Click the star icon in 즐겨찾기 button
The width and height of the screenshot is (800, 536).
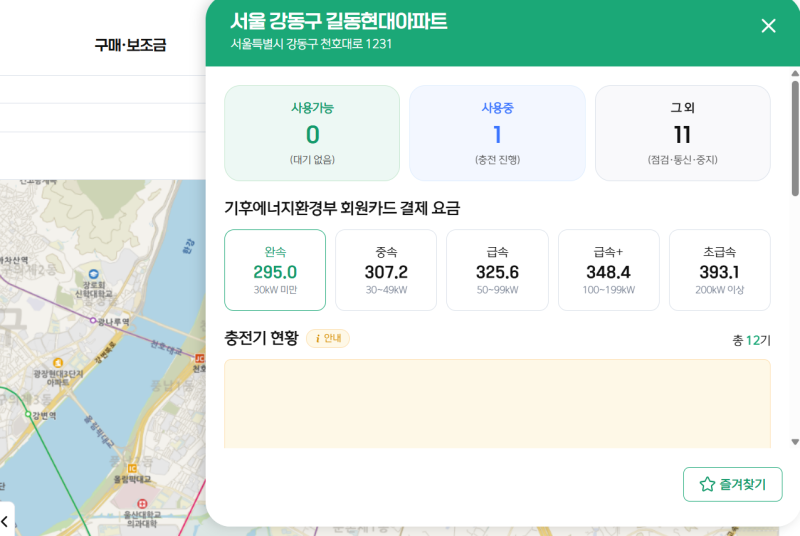[x=707, y=484]
